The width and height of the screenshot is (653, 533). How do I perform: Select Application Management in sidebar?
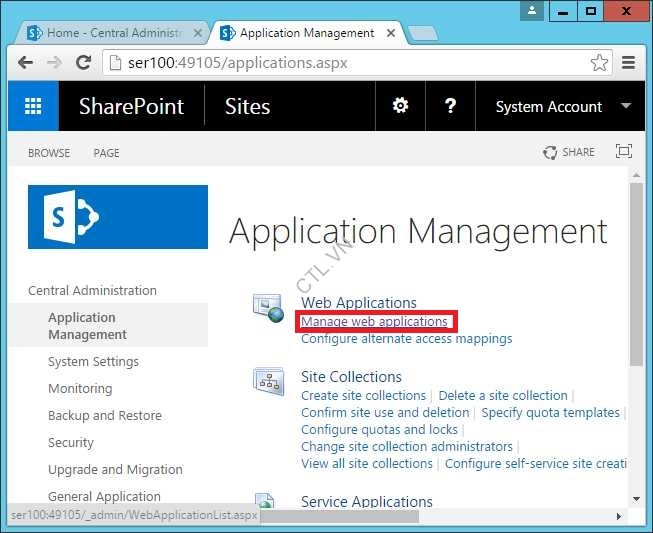pos(87,326)
